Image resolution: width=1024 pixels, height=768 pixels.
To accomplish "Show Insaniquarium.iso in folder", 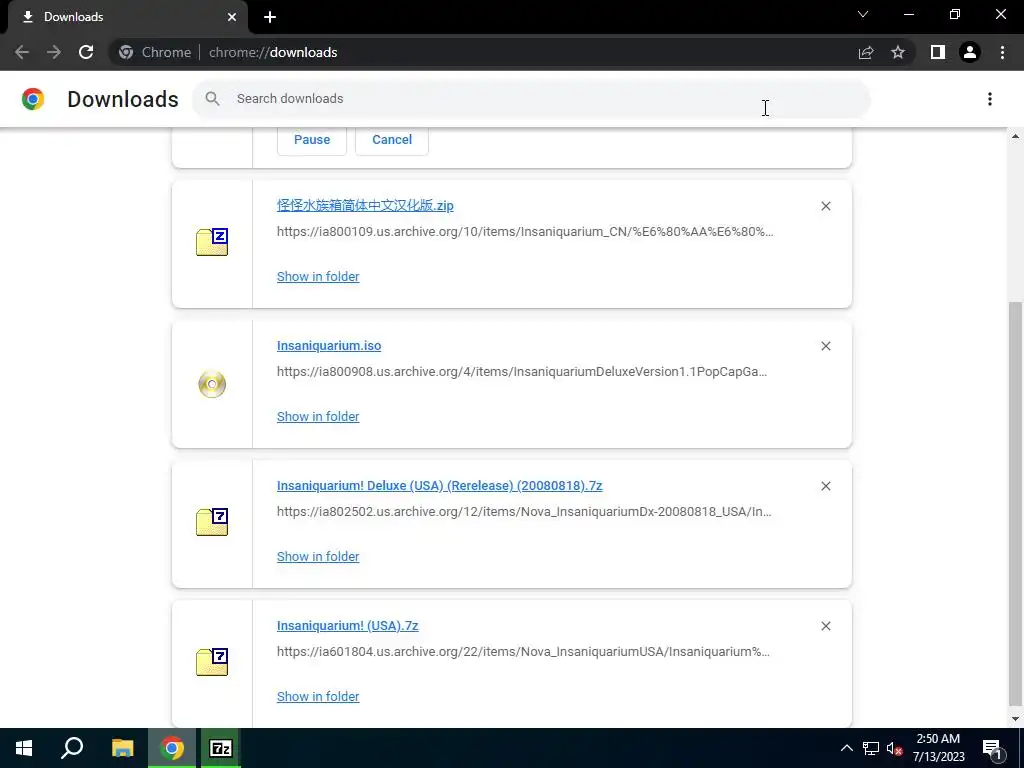I will coord(318,416).
